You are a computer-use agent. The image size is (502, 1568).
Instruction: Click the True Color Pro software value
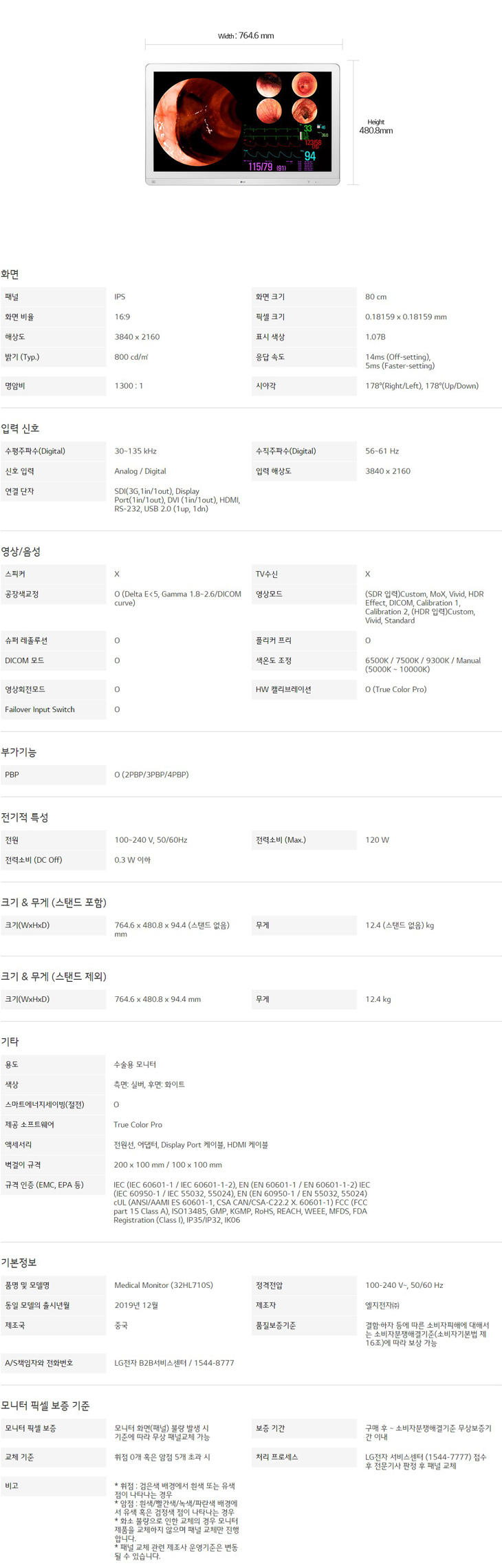138,1125
